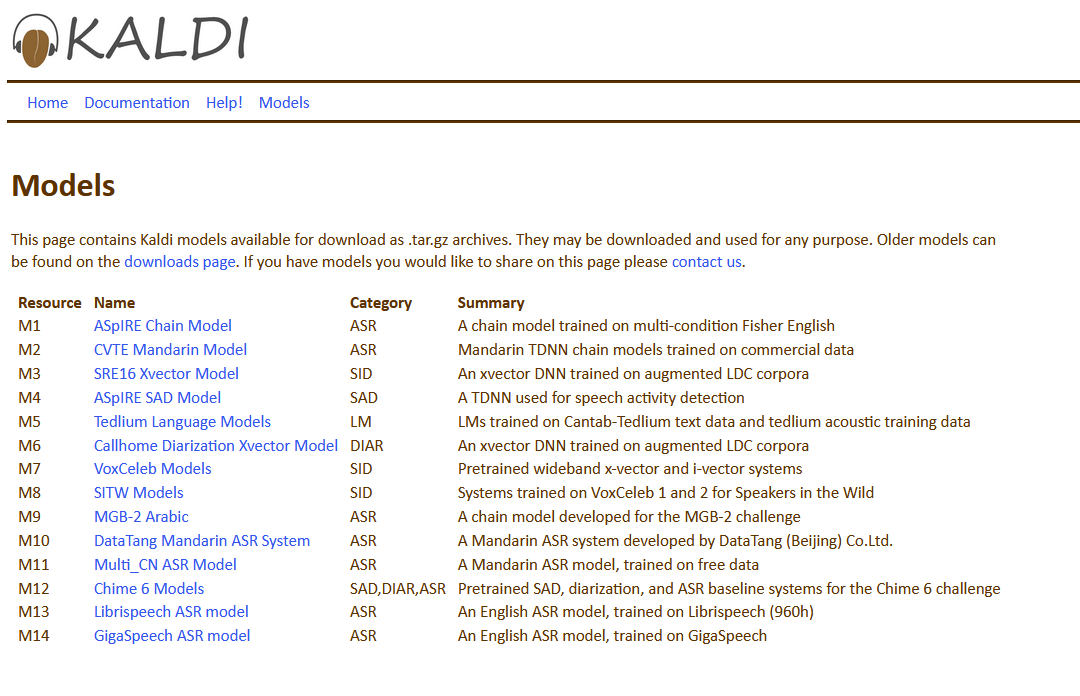This screenshot has height=696, width=1080.
Task: Click summary about Cantab-Tedlium text data
Action: tap(714, 422)
